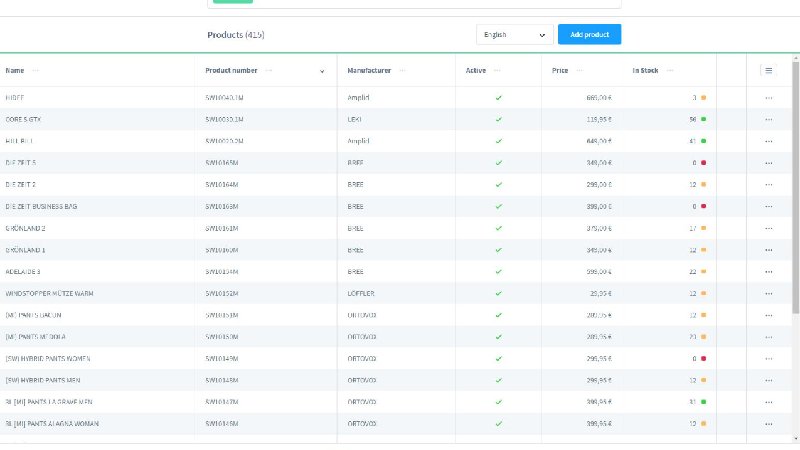This screenshot has width=800, height=450.
Task: Click LEKI manufacturer cell
Action: [354, 119]
